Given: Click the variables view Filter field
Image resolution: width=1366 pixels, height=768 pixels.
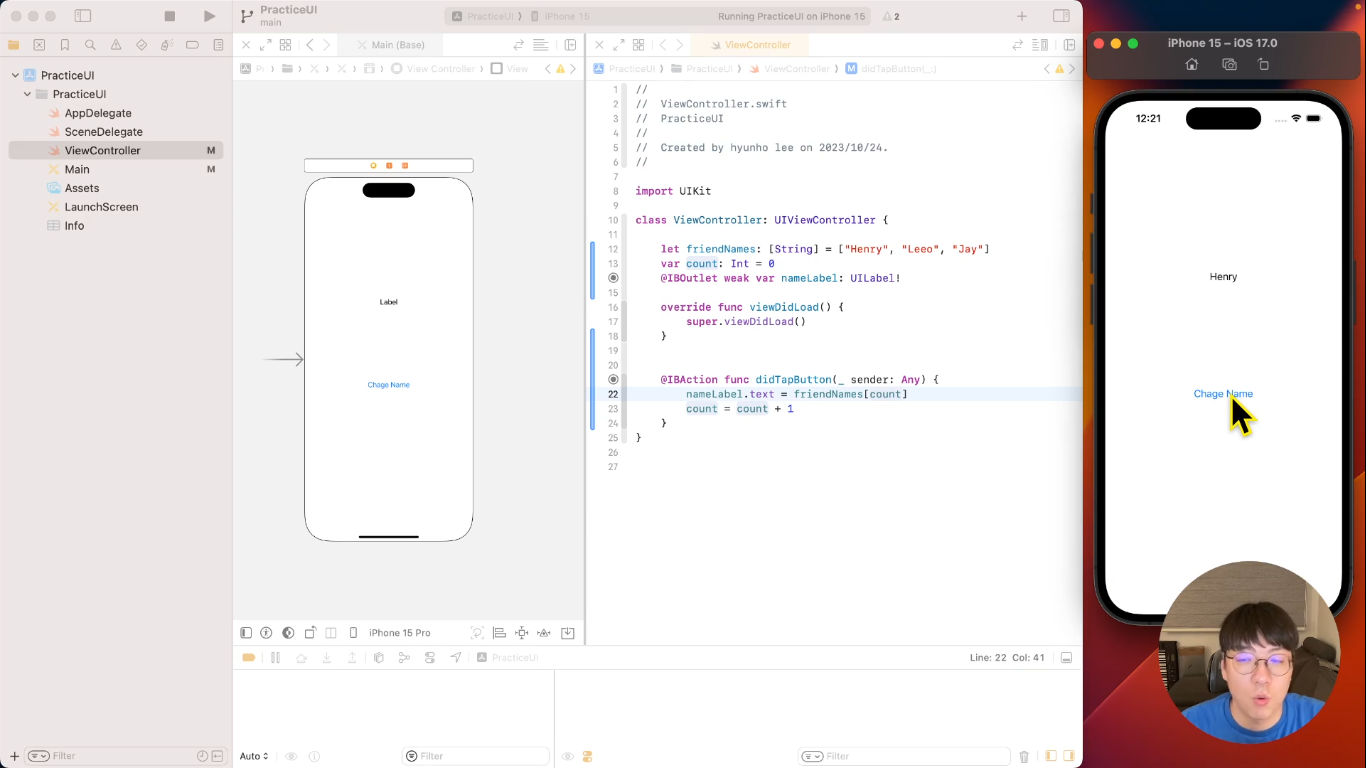Looking at the screenshot, I should click(476, 756).
